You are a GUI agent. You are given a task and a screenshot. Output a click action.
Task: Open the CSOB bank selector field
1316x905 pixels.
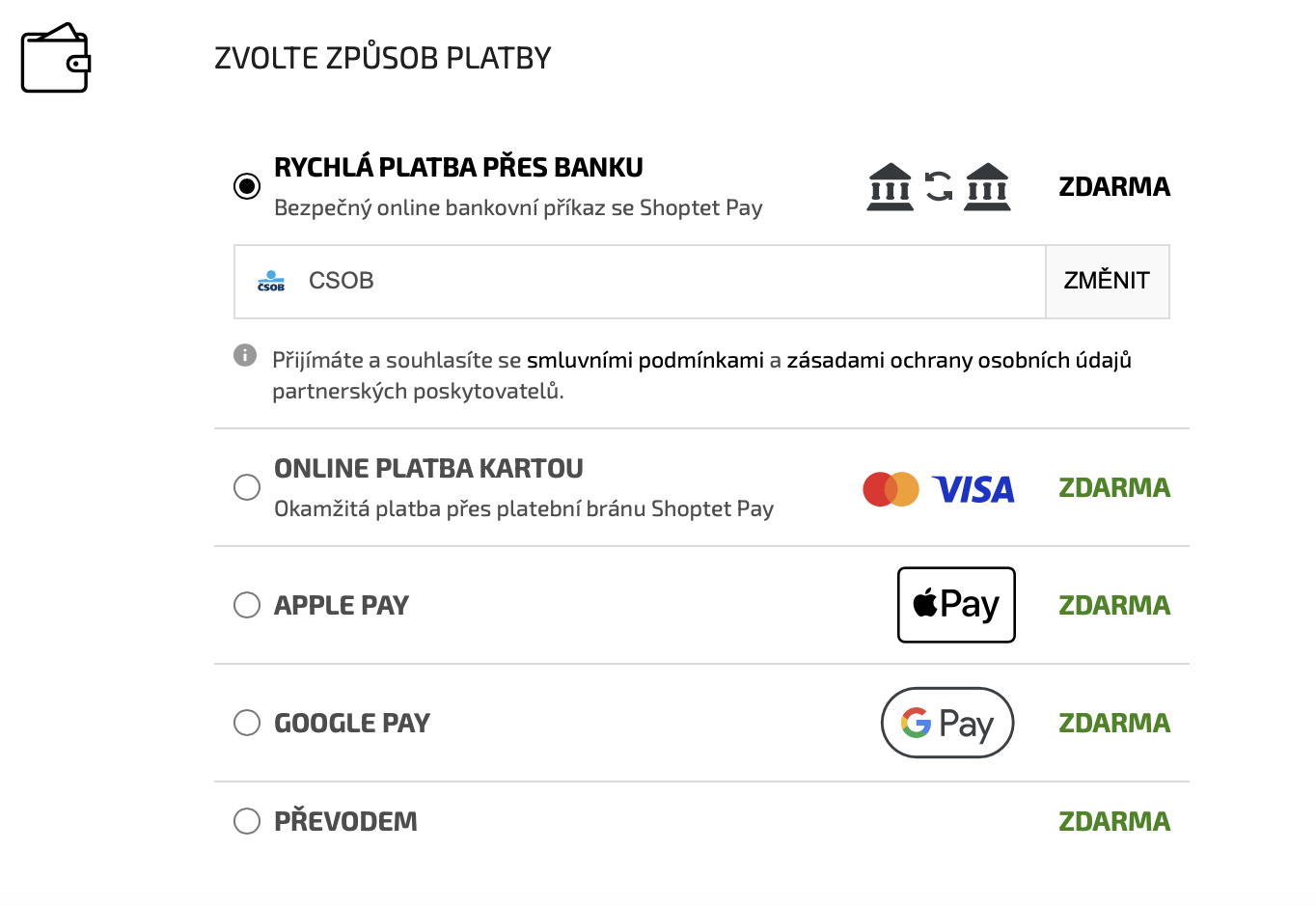point(640,281)
